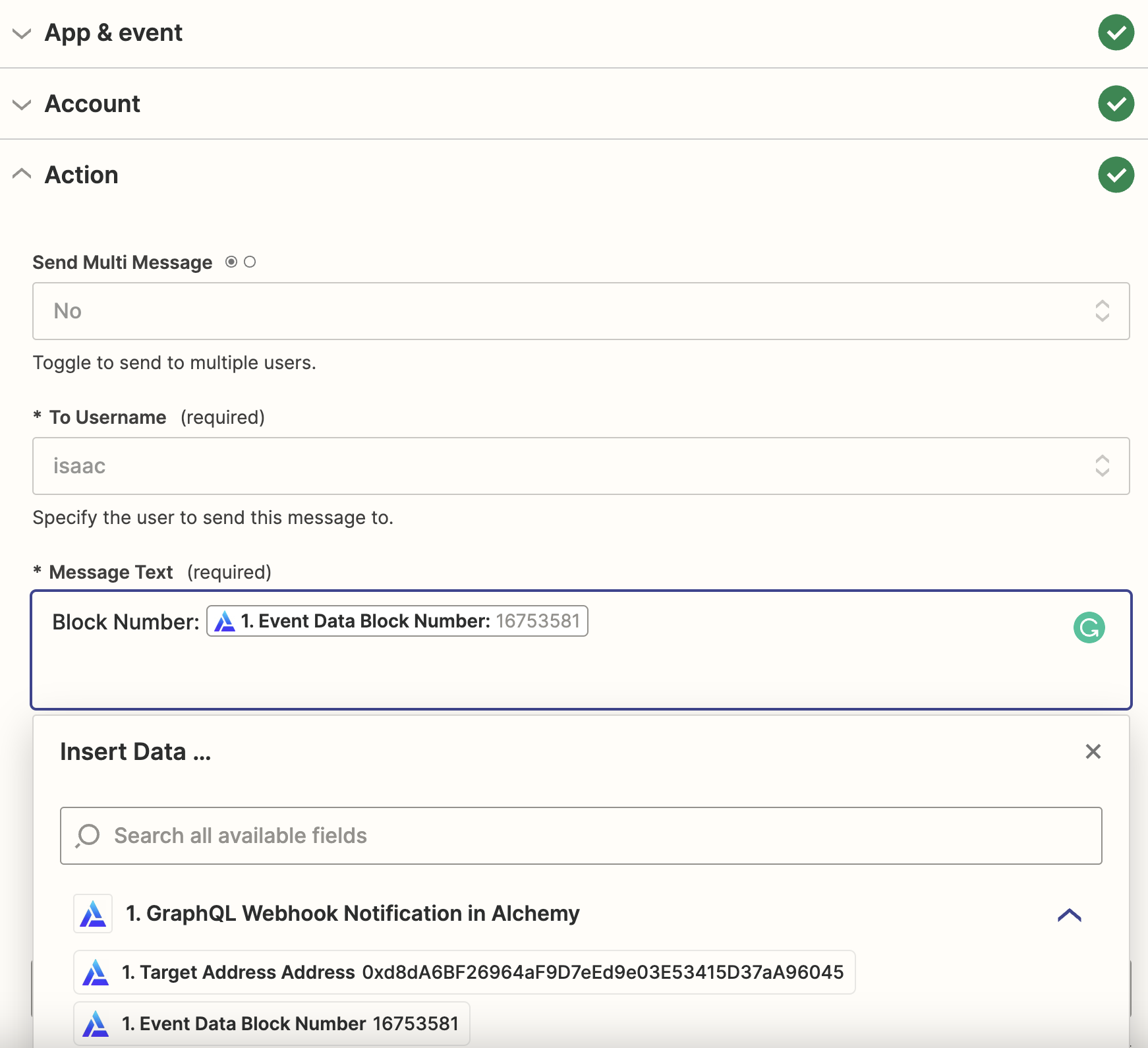Open the To Username dropdown
Image resolution: width=1148 pixels, height=1048 pixels.
581,466
